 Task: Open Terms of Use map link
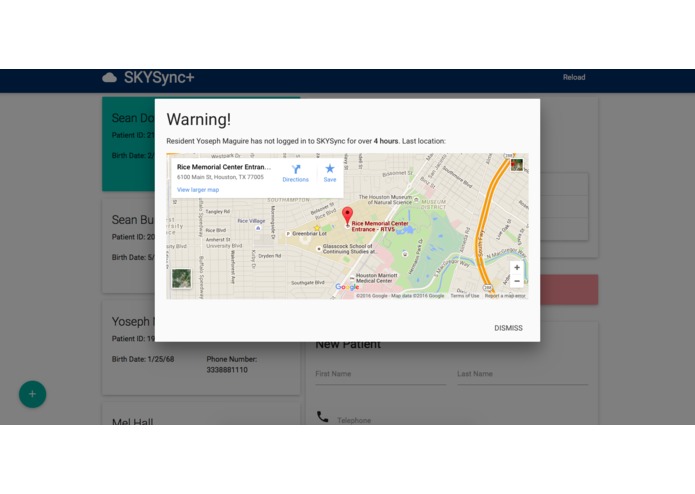[x=465, y=296]
